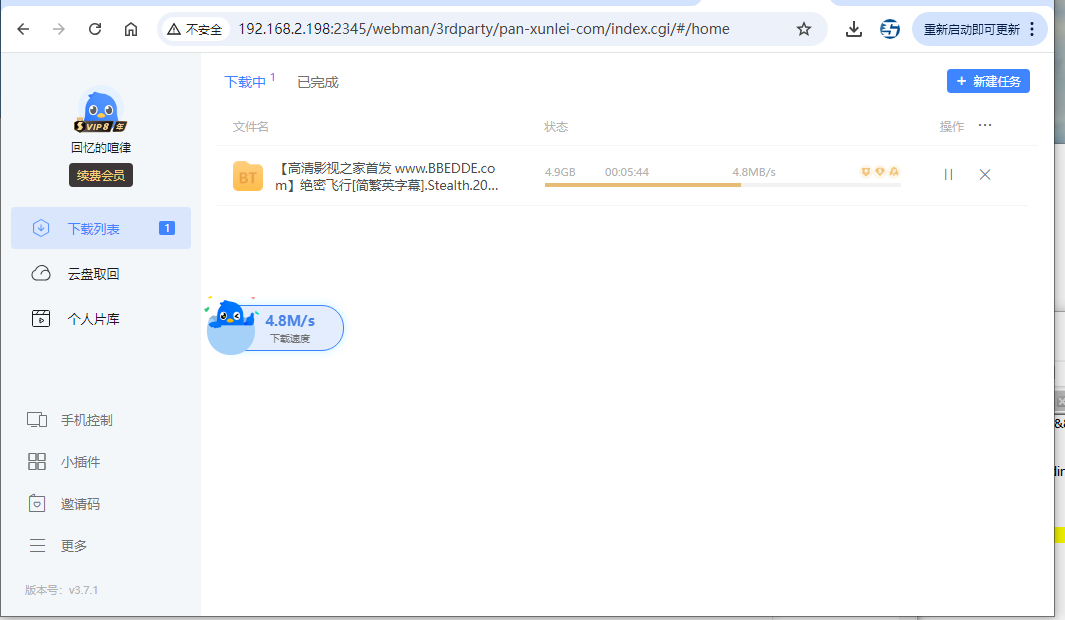
Task: Switch to the 已完成 completed tab
Action: point(318,81)
